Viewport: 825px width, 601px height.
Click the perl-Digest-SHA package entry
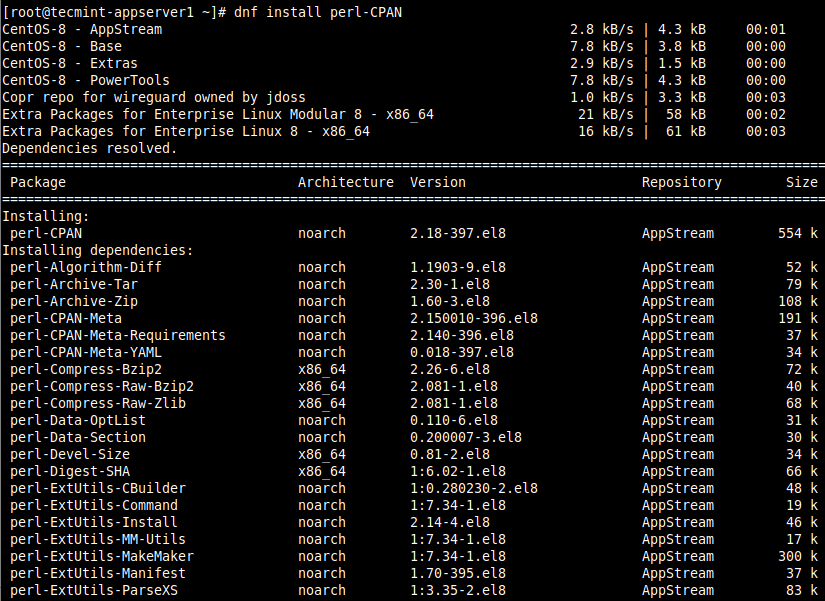click(70, 471)
